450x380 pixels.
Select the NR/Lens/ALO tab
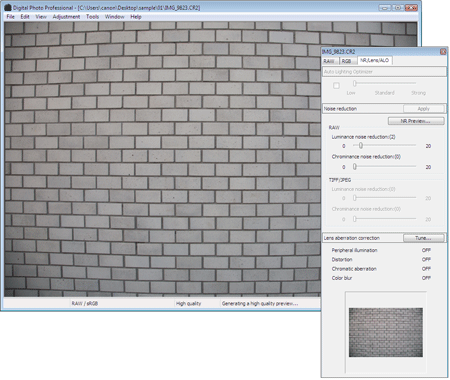(x=374, y=60)
